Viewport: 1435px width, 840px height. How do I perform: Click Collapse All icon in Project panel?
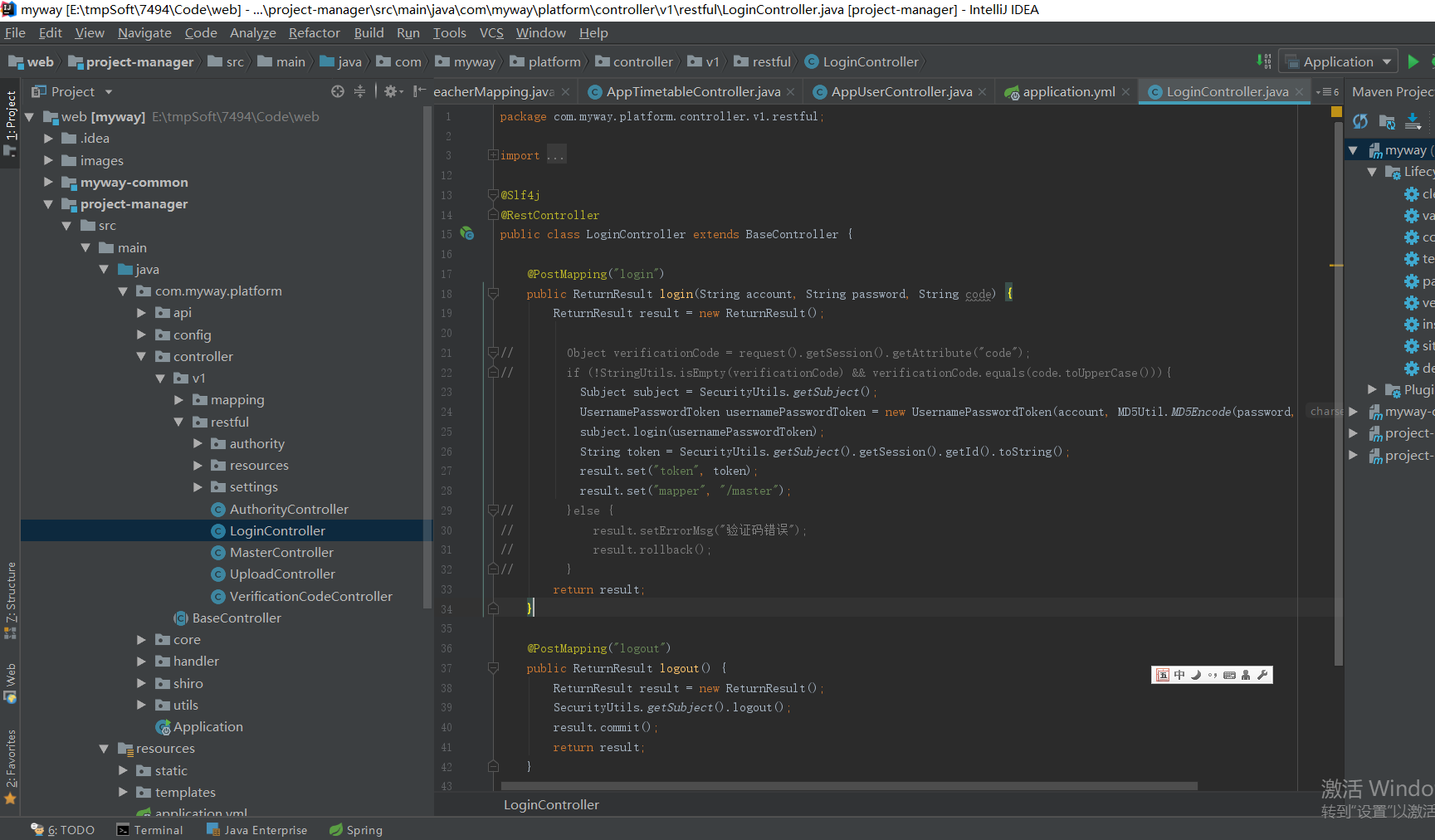[359, 91]
